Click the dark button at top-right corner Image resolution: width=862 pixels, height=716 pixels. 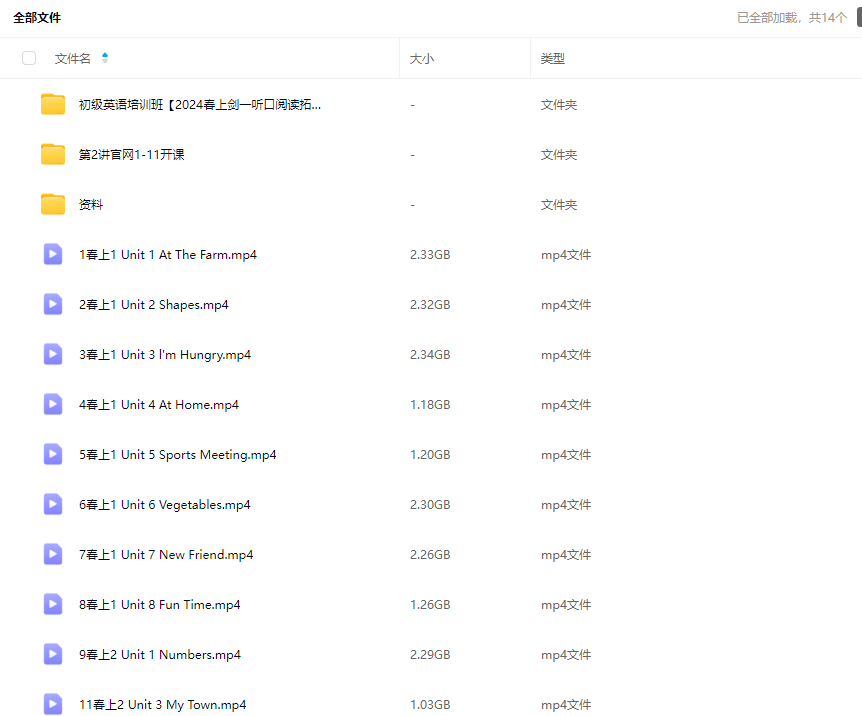click(857, 17)
